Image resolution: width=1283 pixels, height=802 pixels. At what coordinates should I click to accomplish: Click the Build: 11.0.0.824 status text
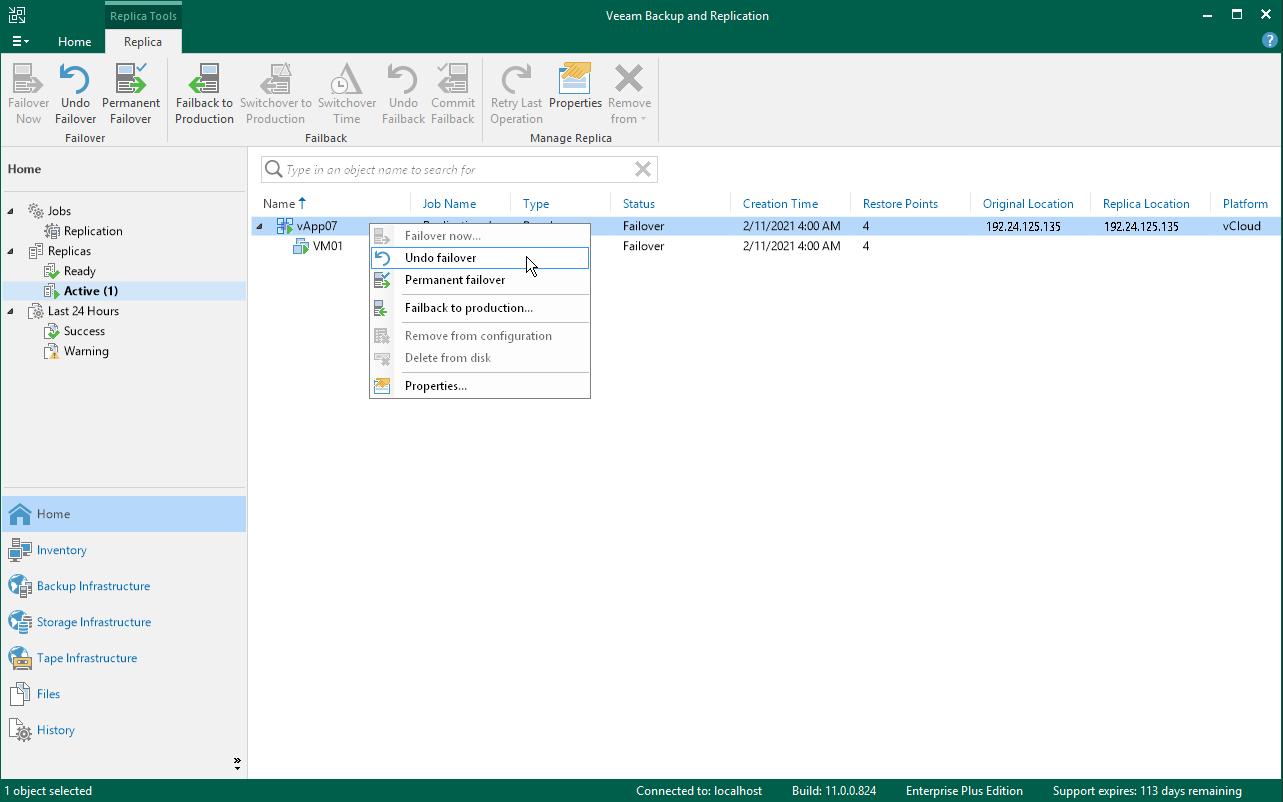point(834,791)
